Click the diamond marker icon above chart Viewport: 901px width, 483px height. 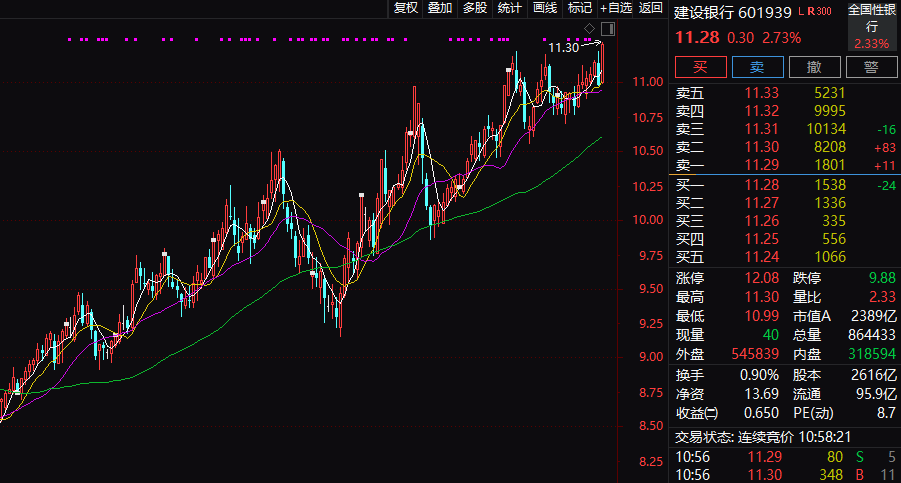click(590, 29)
